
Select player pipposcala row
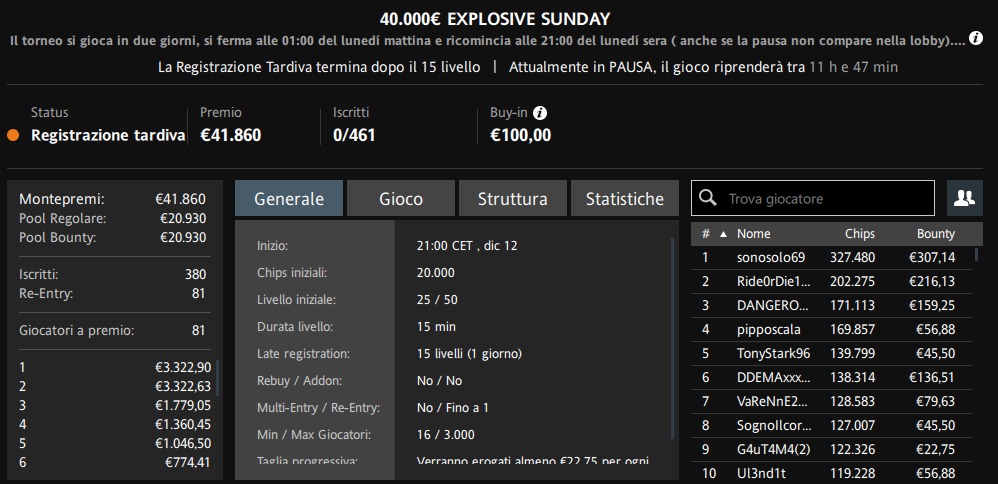(831, 329)
